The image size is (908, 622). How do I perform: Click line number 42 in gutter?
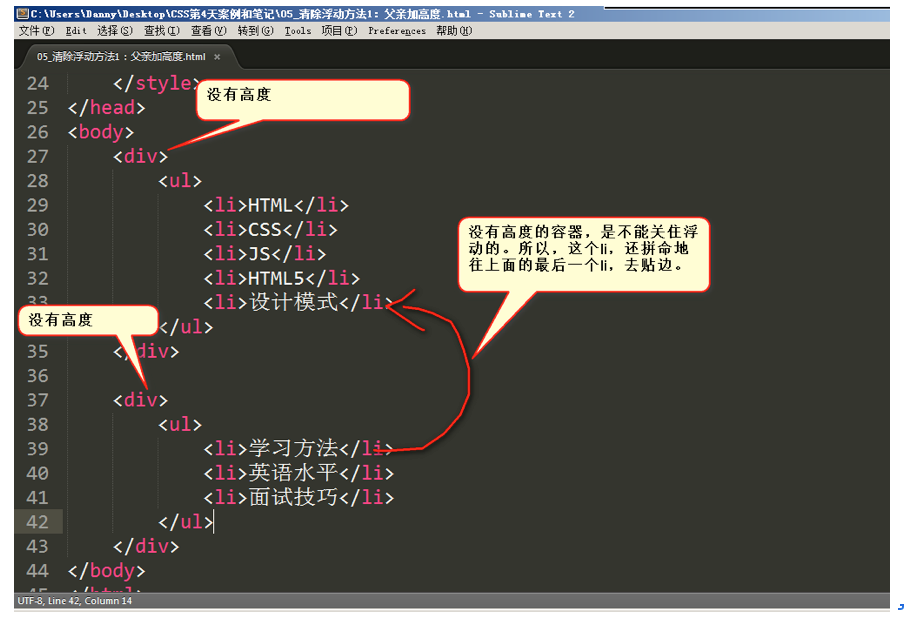click(x=38, y=522)
